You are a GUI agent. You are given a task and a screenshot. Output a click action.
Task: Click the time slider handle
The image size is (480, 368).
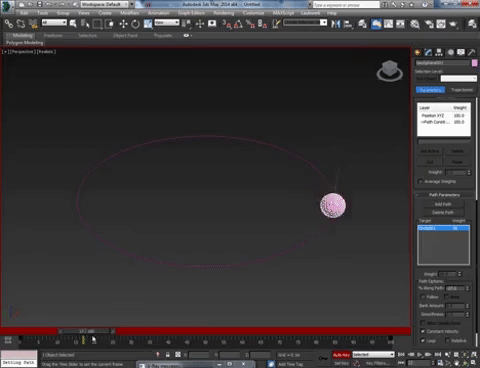click(87, 331)
